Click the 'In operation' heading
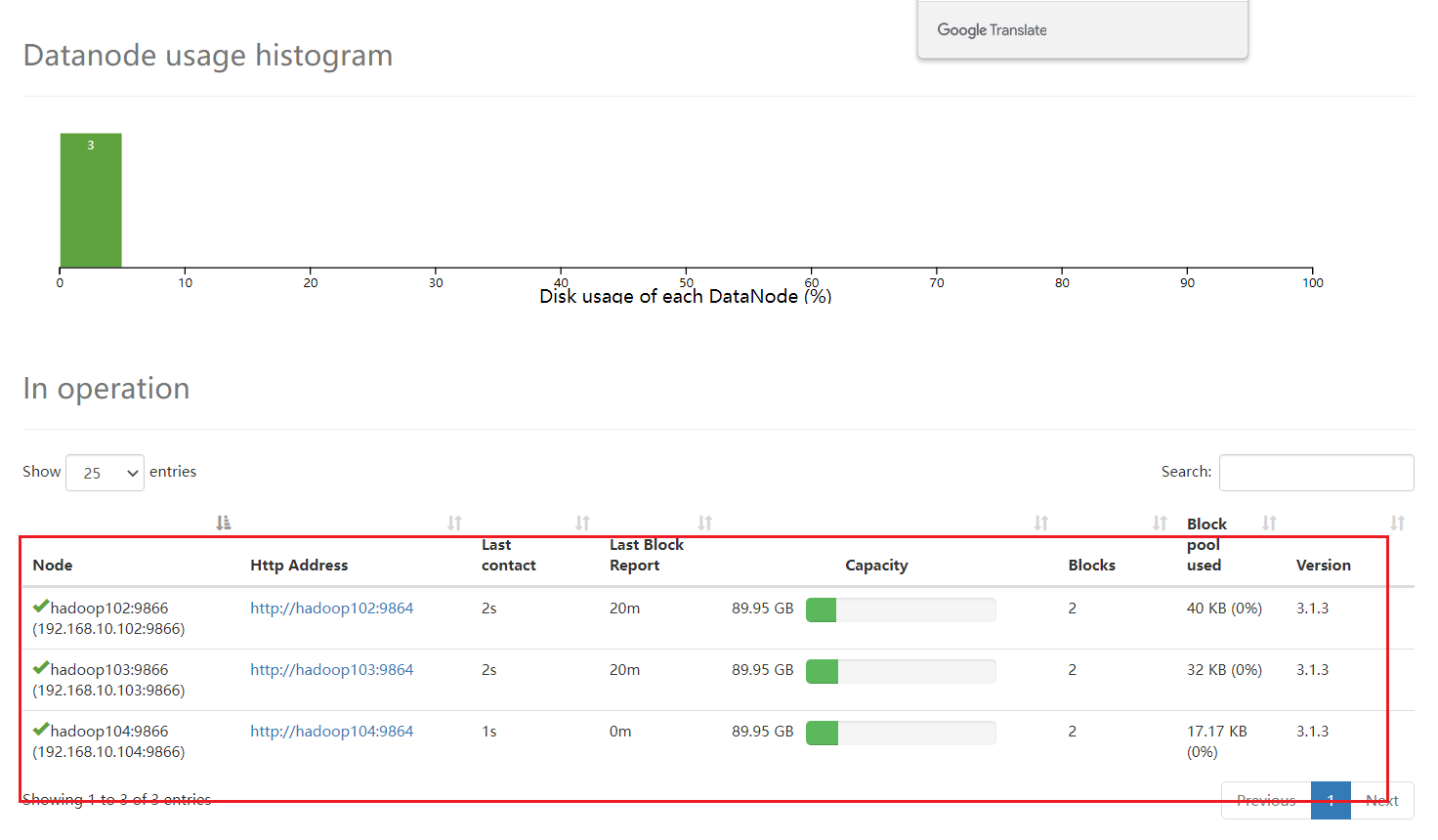Viewport: 1438px width, 840px height. [x=106, y=388]
